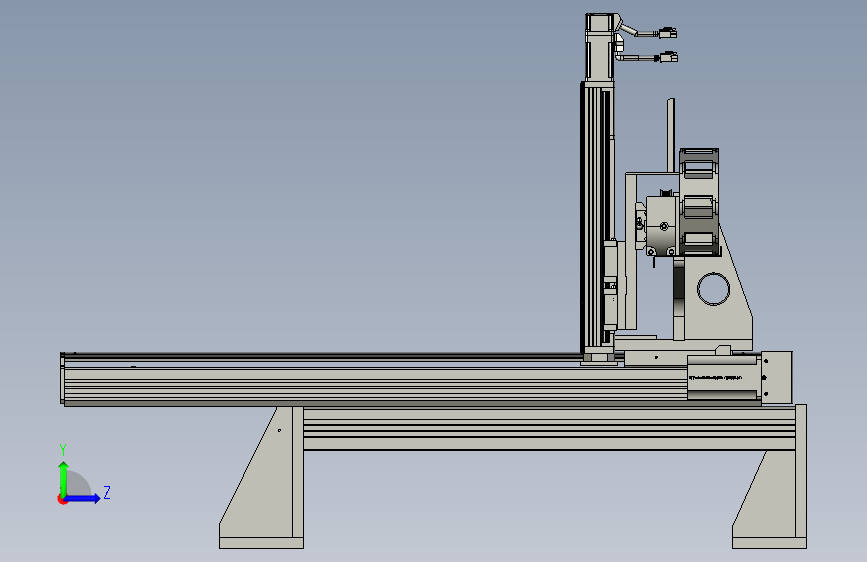Pick the lower aluminium profile beam between the legs
Image resolution: width=867 pixels, height=562 pixels.
[x=550, y=429]
